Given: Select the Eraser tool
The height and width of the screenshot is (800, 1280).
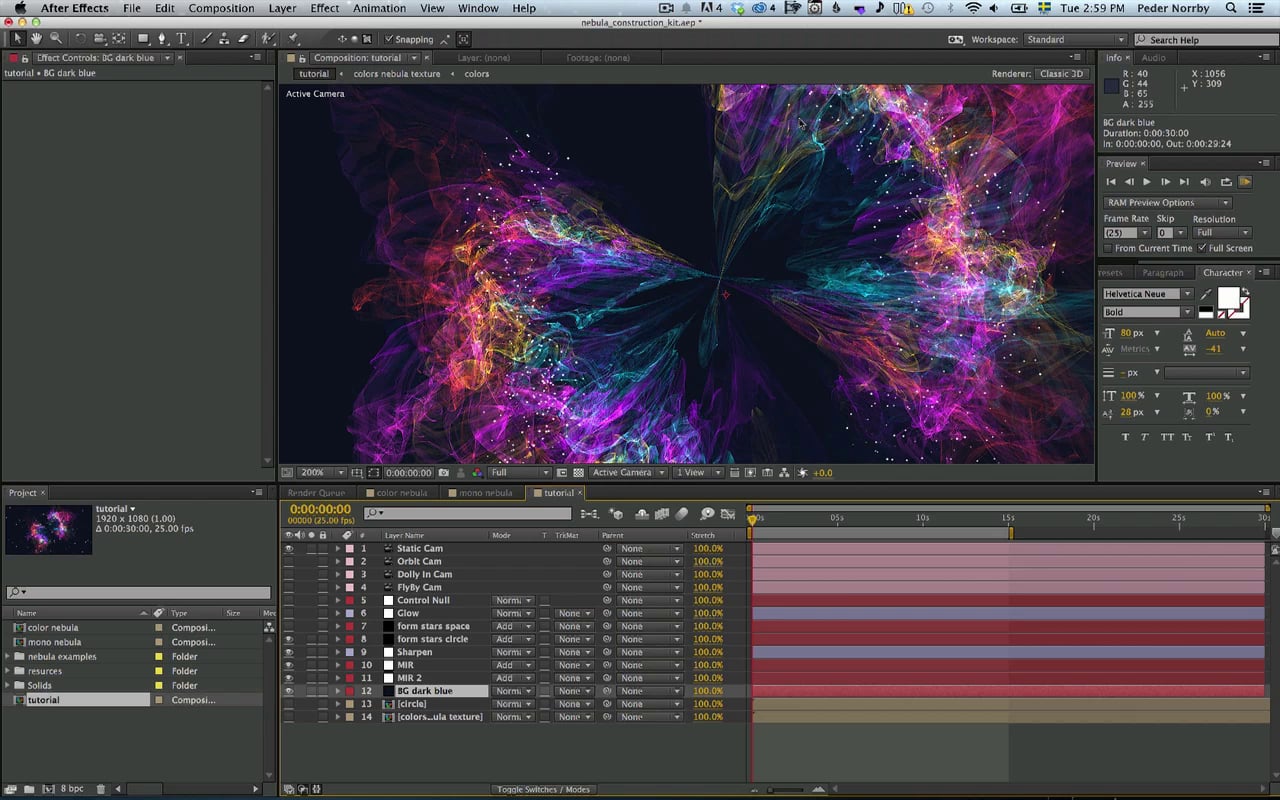Looking at the screenshot, I should coord(243,39).
